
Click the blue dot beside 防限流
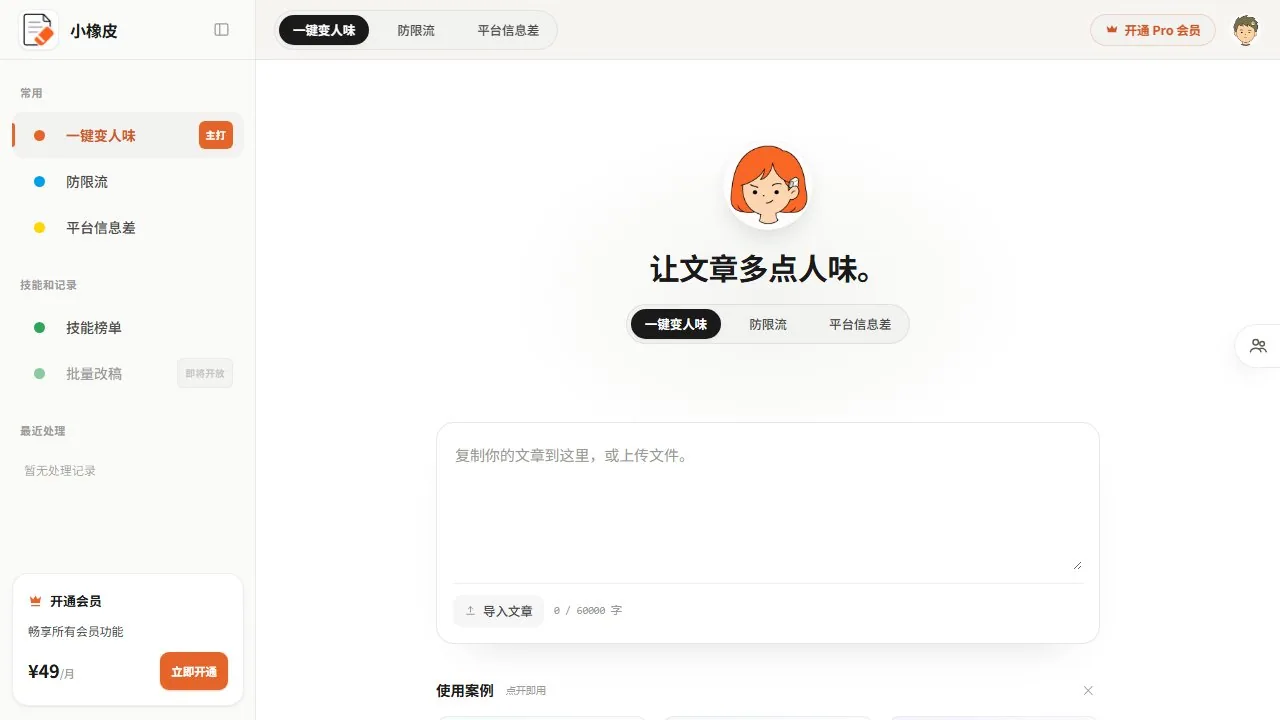click(40, 182)
